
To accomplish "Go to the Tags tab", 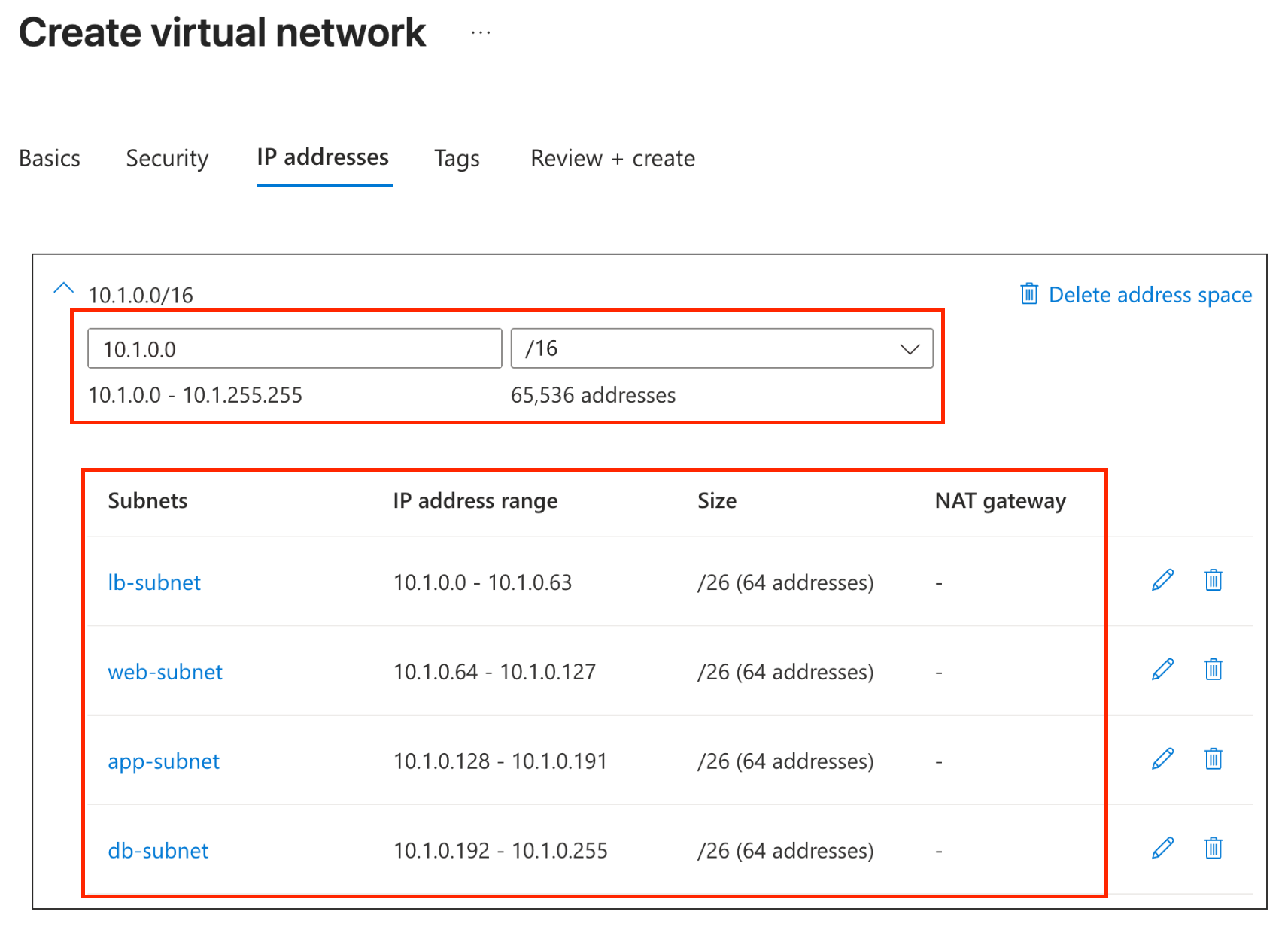I will 457,159.
